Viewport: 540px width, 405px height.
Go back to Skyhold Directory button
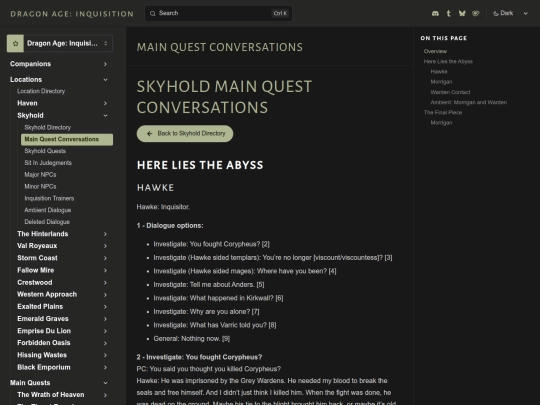(x=185, y=134)
